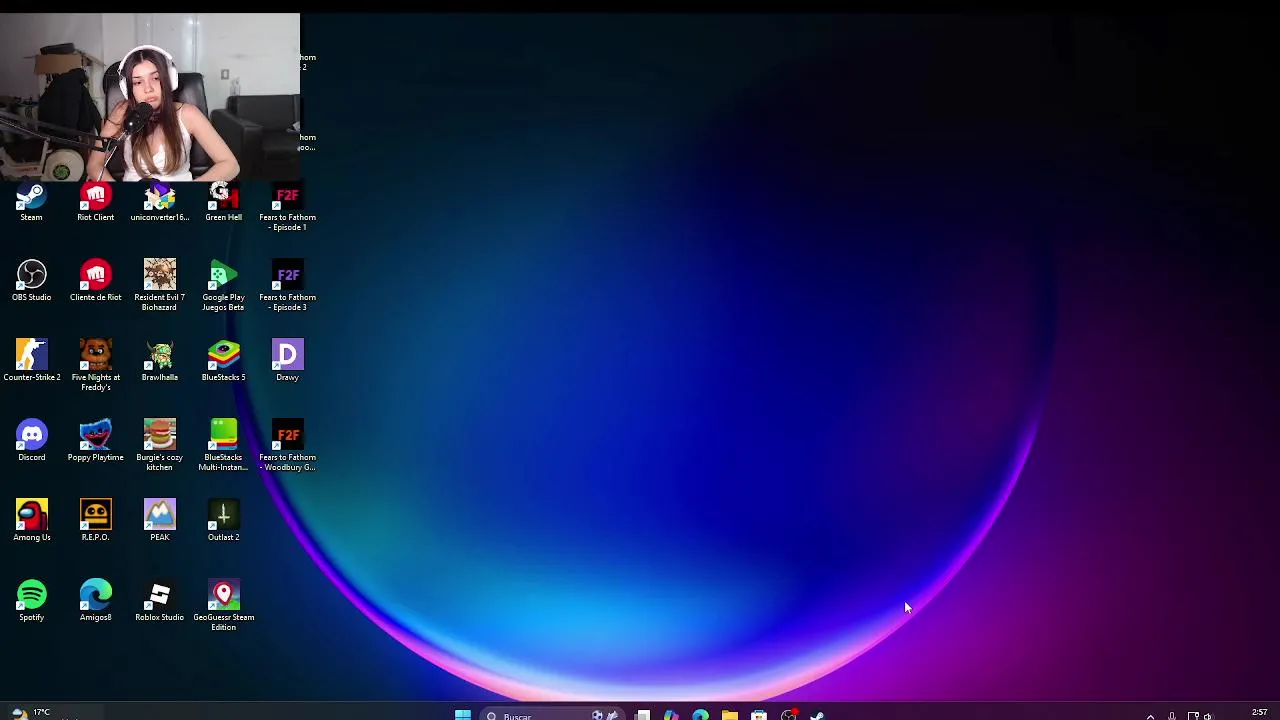Select the Roblox Studio icon
The width and height of the screenshot is (1280, 720).
pyautogui.click(x=159, y=601)
